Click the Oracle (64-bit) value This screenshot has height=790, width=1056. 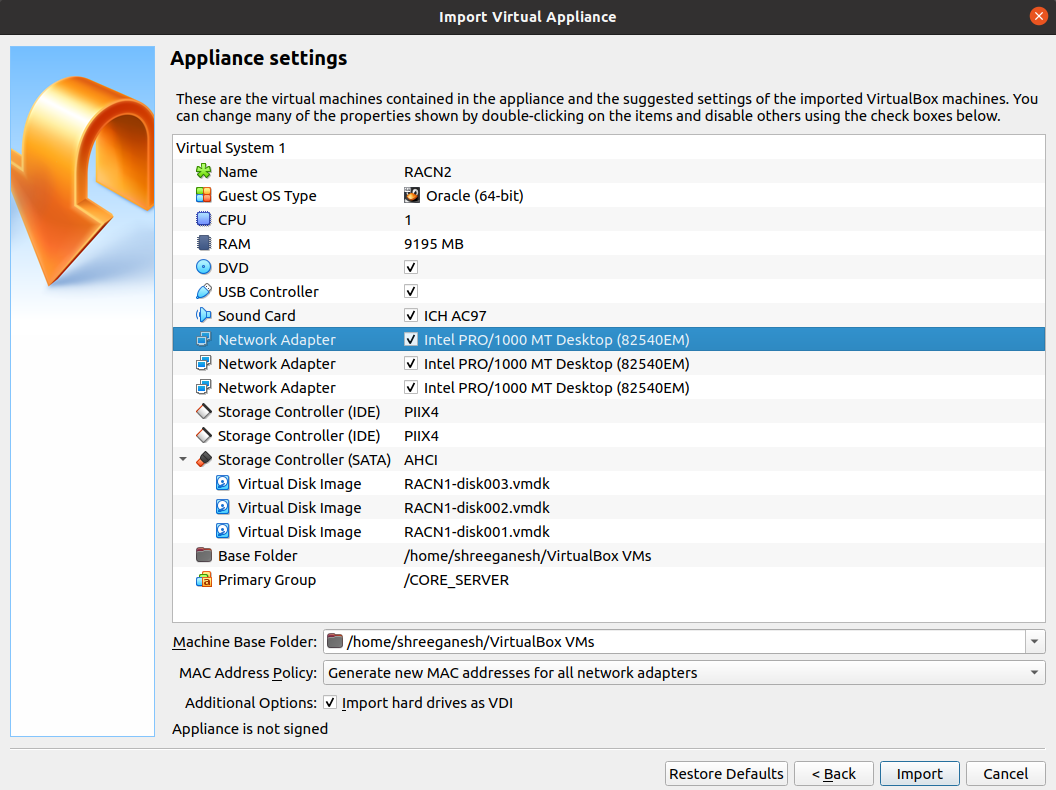pos(475,195)
